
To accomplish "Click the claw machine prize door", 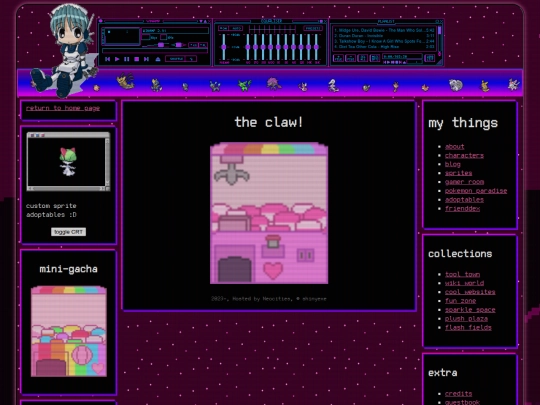I will coord(235,270).
